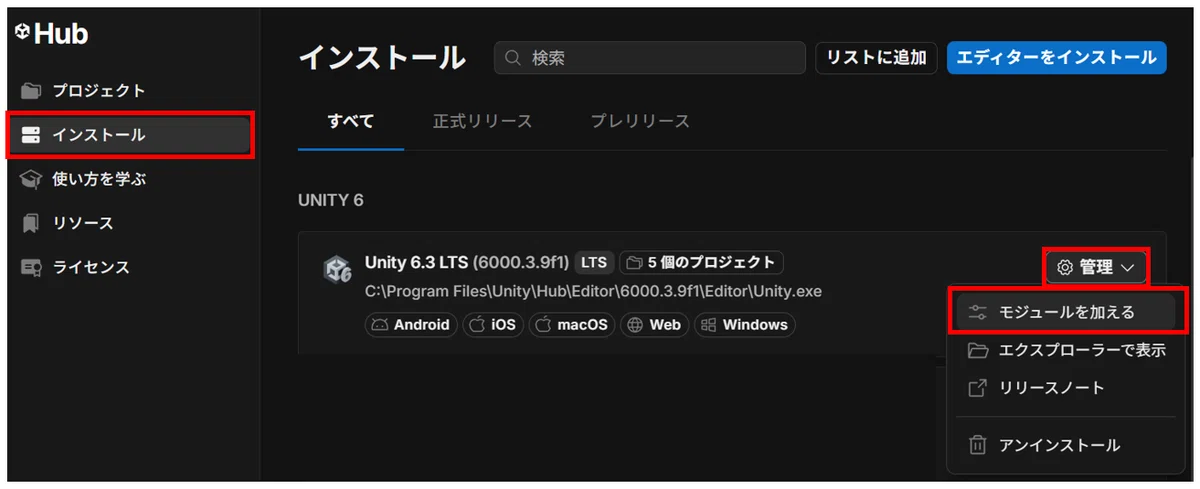Click the Unity 6 editor version icon

337,271
